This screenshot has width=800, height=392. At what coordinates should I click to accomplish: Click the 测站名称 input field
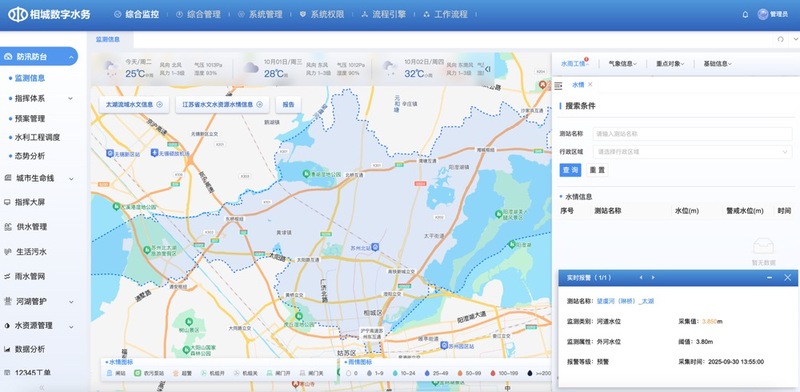pyautogui.click(x=692, y=134)
